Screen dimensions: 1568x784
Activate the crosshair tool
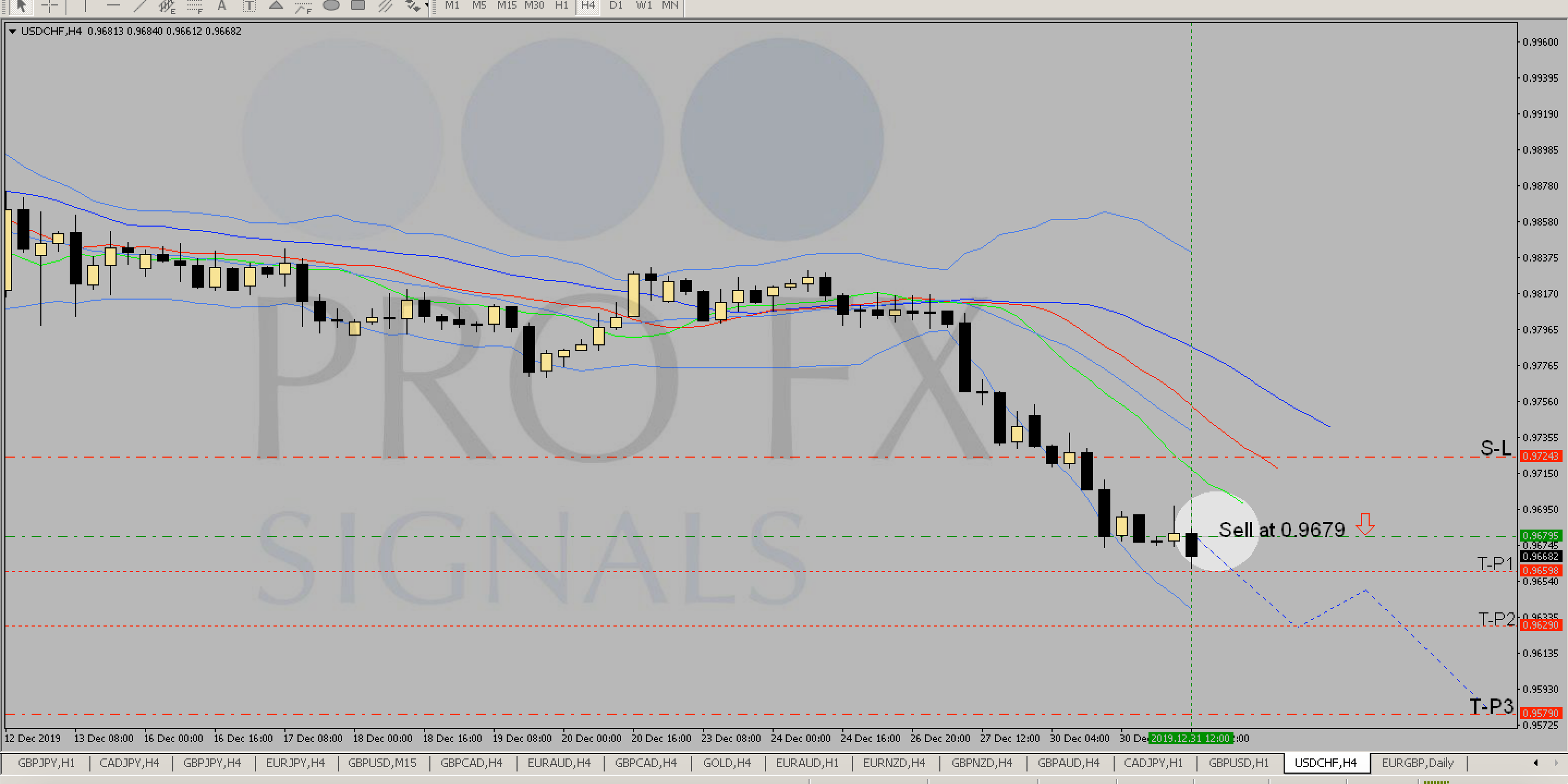(x=49, y=5)
